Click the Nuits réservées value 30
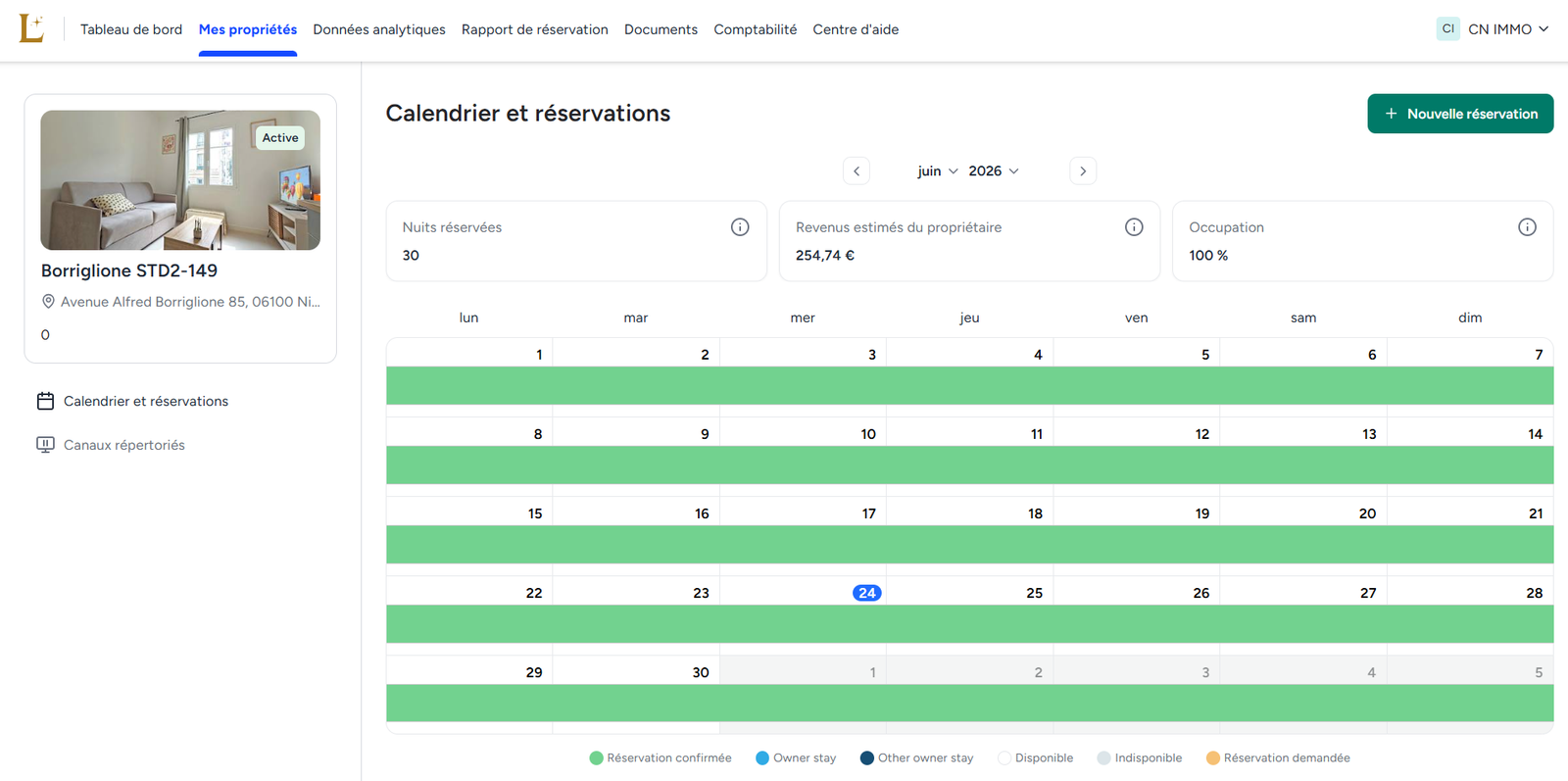 411,256
